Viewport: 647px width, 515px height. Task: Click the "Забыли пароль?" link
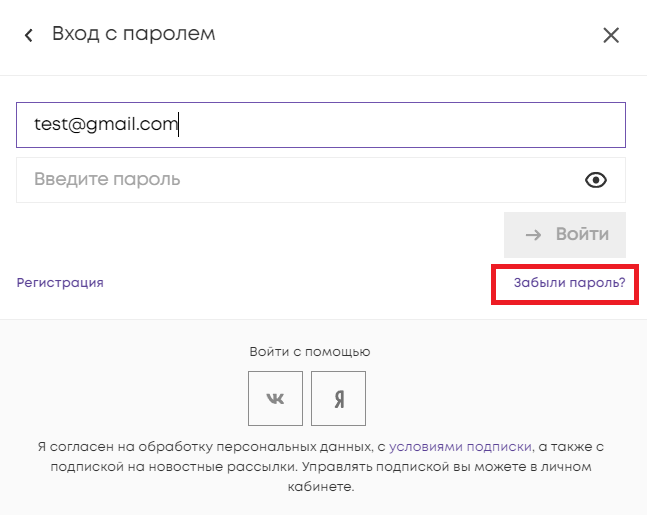pyautogui.click(x=569, y=283)
